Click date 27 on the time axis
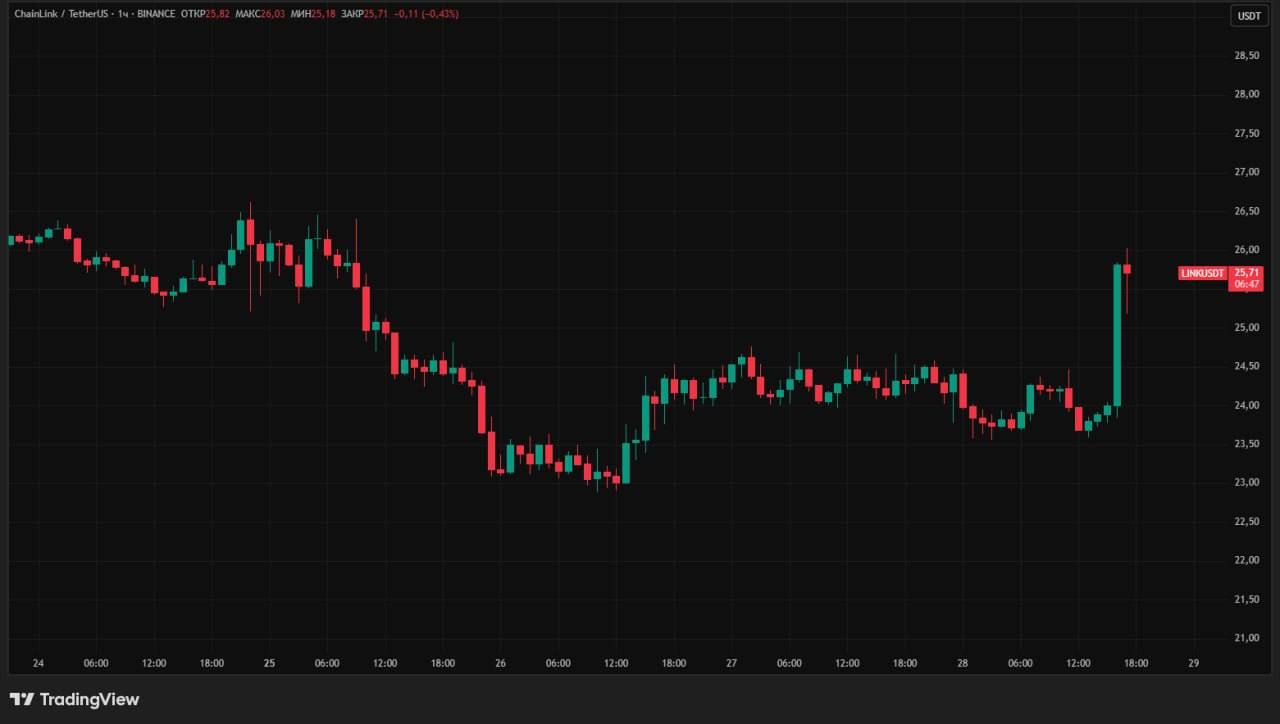 [731, 663]
